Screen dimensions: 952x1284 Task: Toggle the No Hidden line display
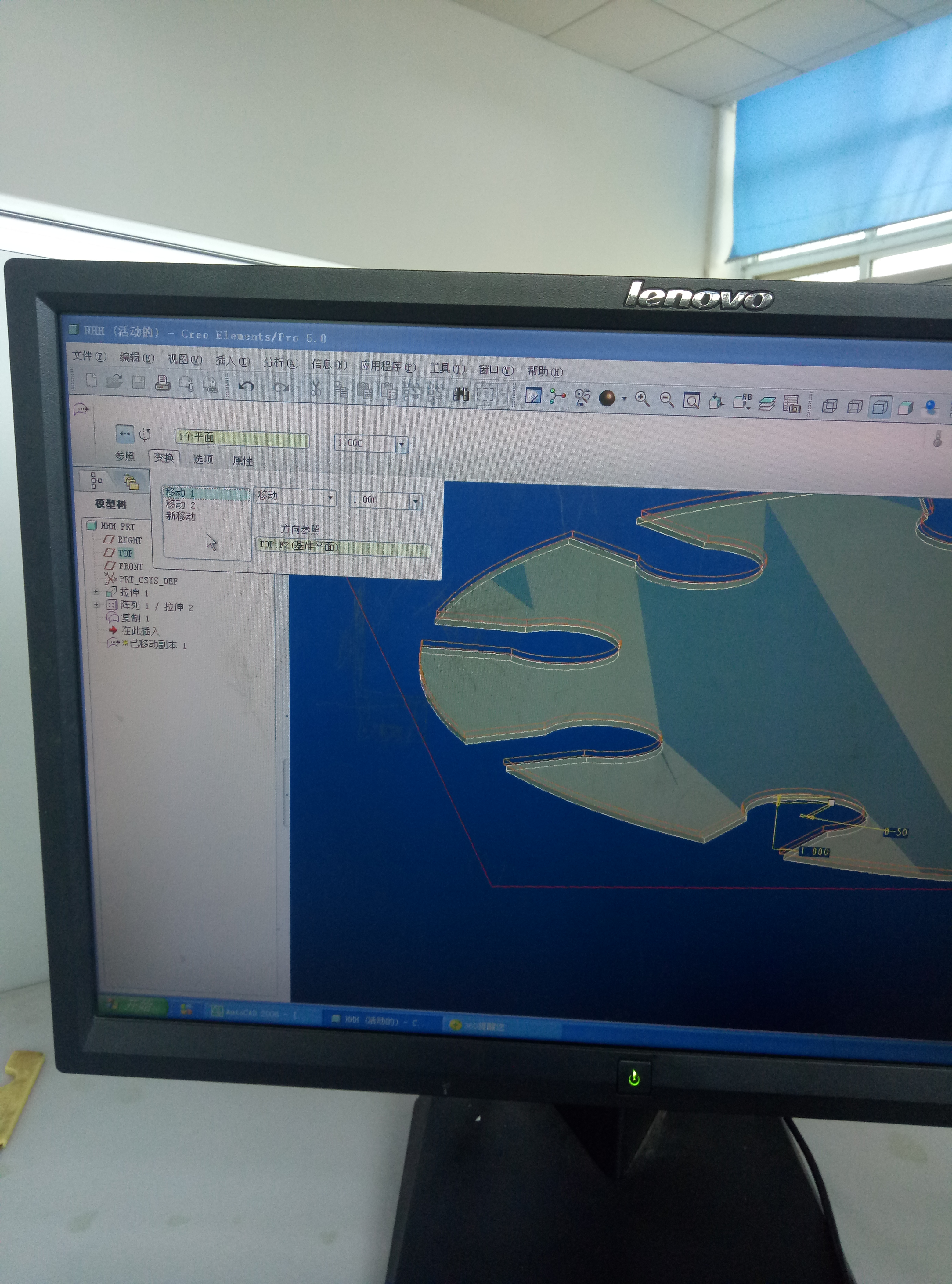[880, 407]
